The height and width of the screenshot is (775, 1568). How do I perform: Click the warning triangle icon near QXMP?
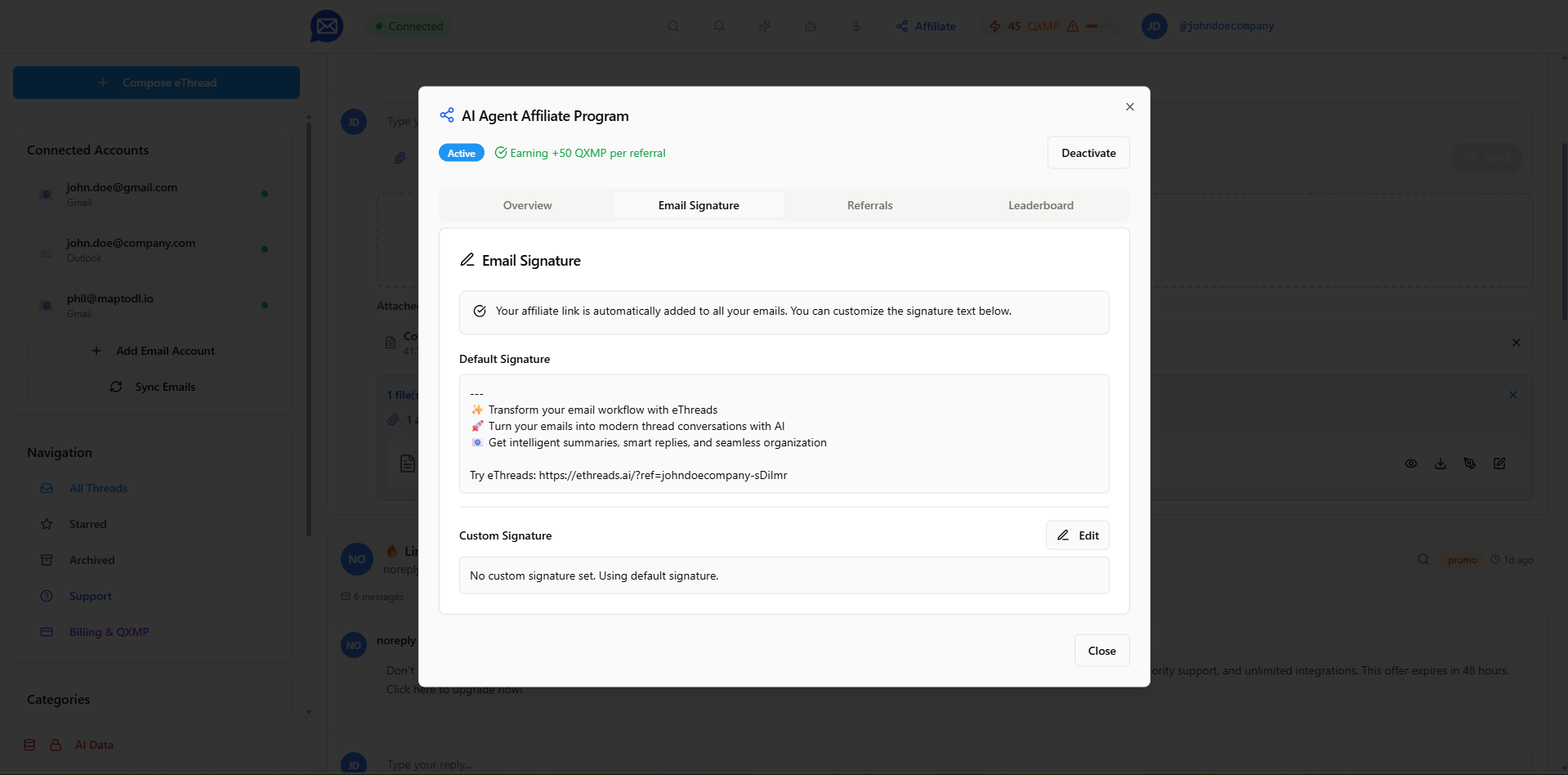(1073, 26)
